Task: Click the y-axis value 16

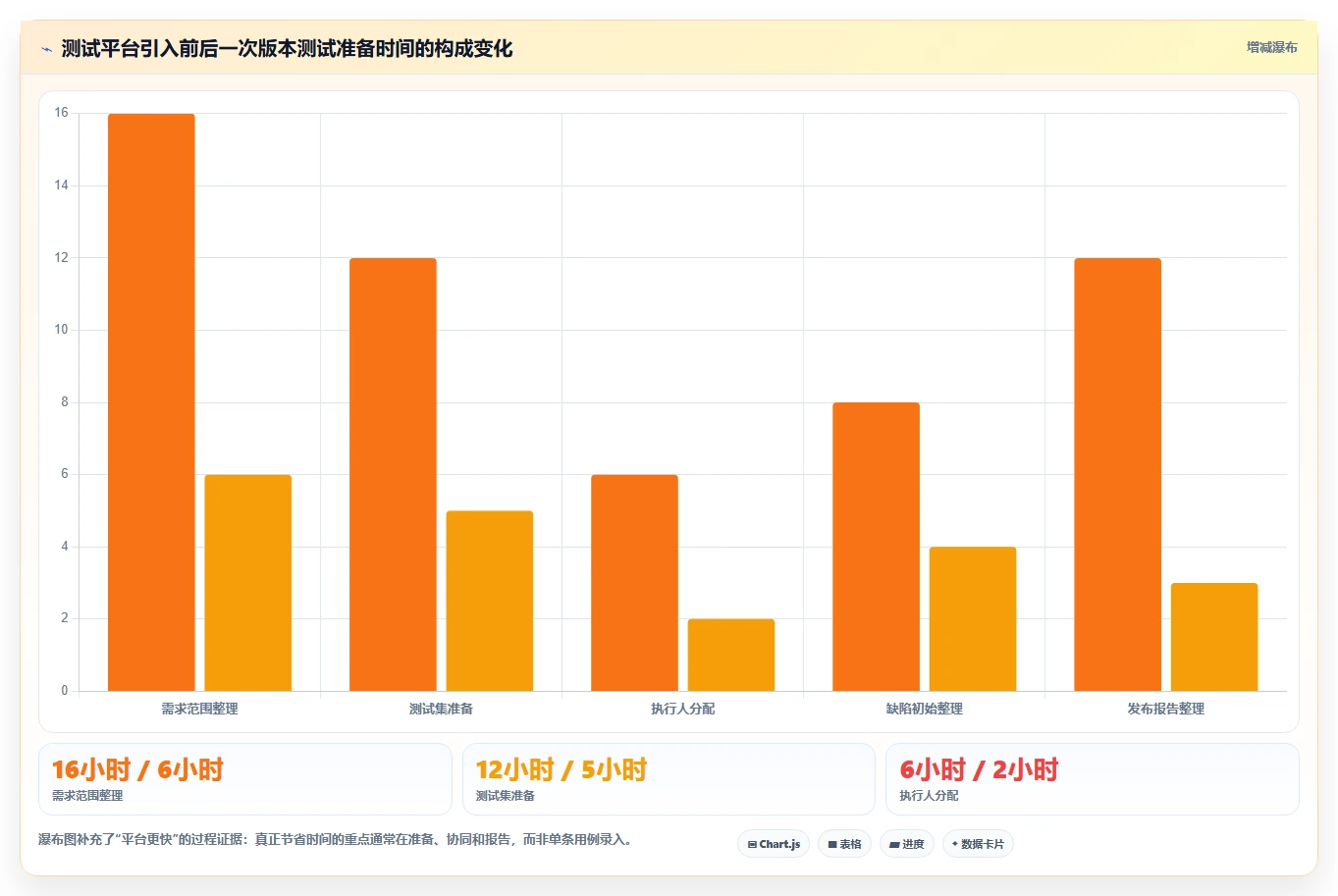Action: pos(62,113)
